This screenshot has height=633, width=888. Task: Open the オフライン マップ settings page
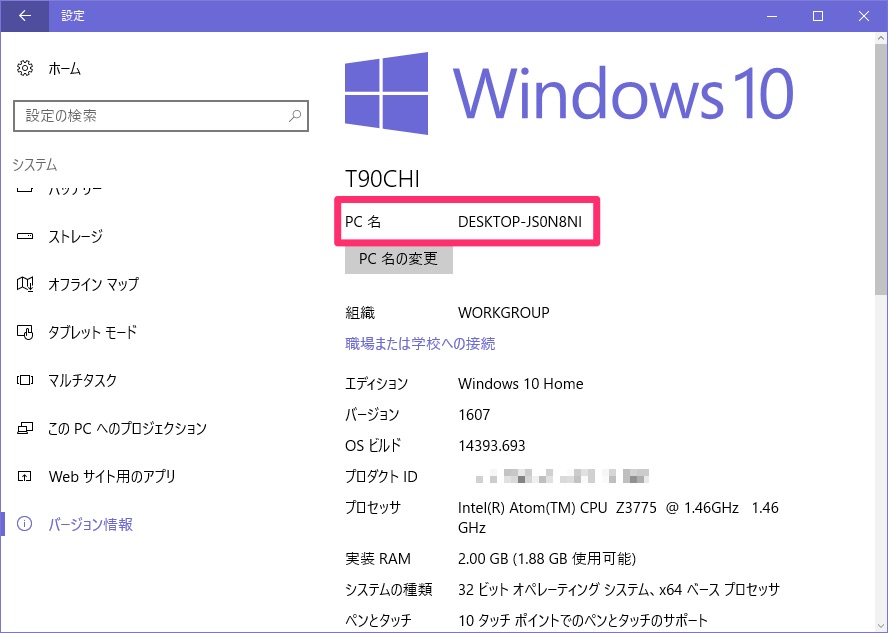point(93,284)
